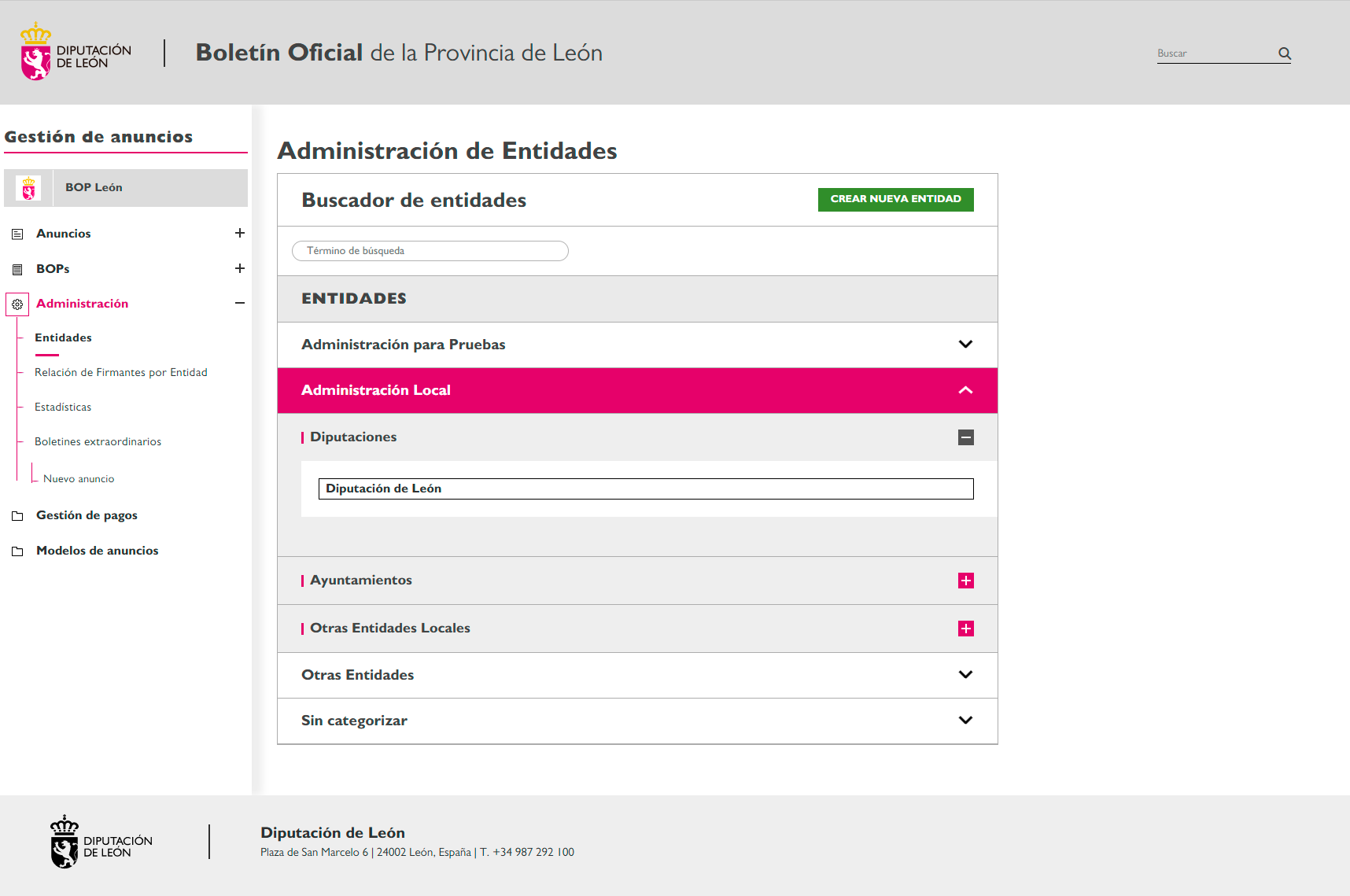
Task: Expand the Ayuntamientos section with its plus toggle
Action: coord(965,580)
